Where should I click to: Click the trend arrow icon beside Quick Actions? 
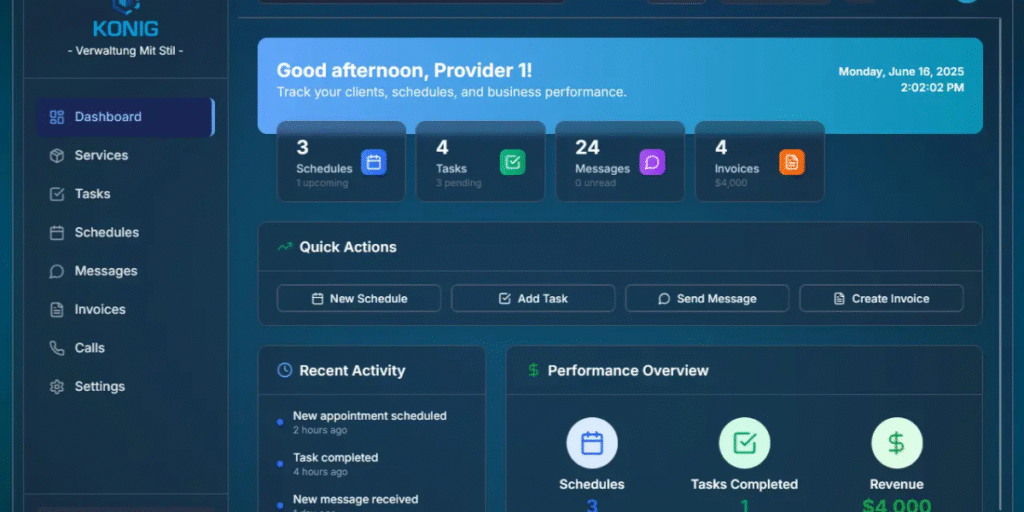[285, 247]
